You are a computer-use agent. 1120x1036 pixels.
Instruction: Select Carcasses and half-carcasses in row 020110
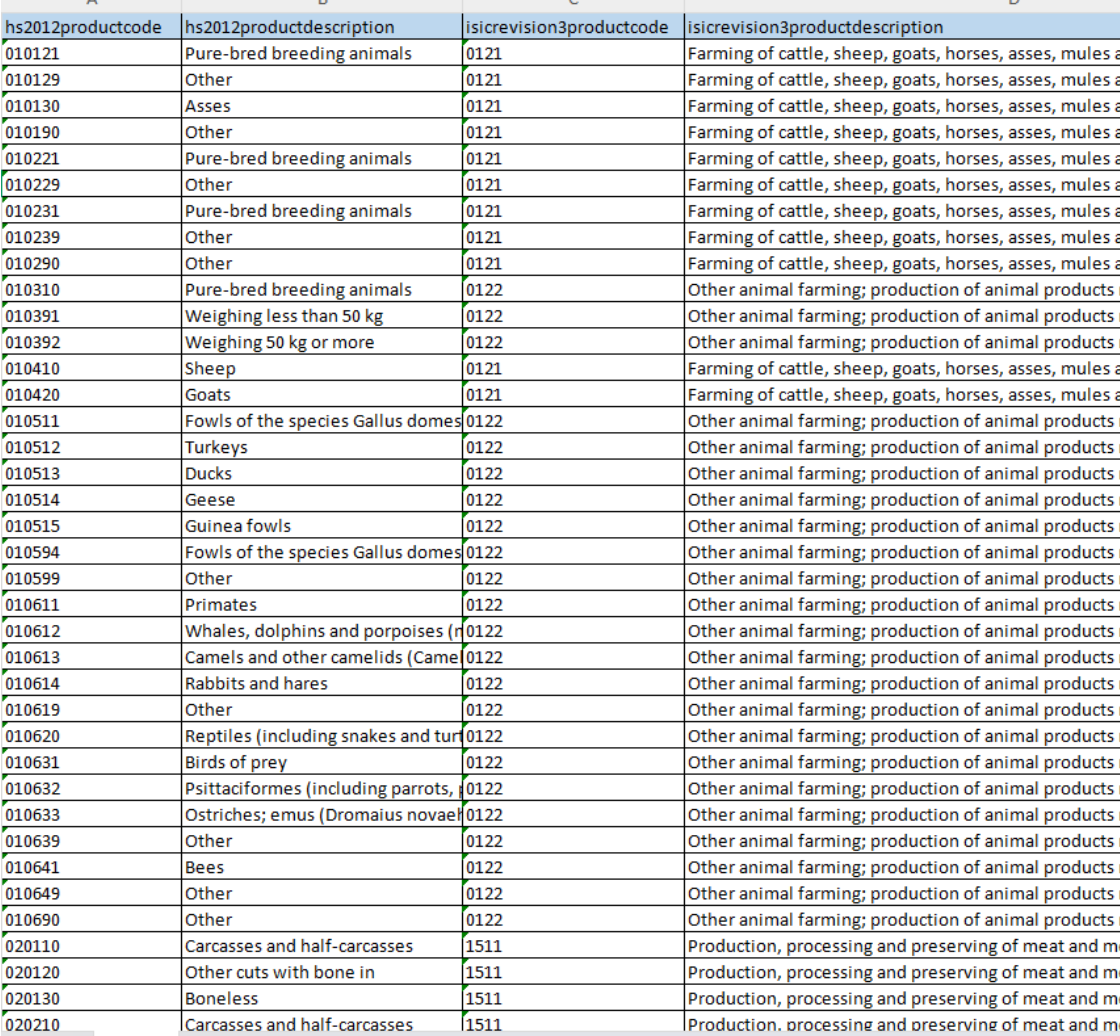pos(322,947)
